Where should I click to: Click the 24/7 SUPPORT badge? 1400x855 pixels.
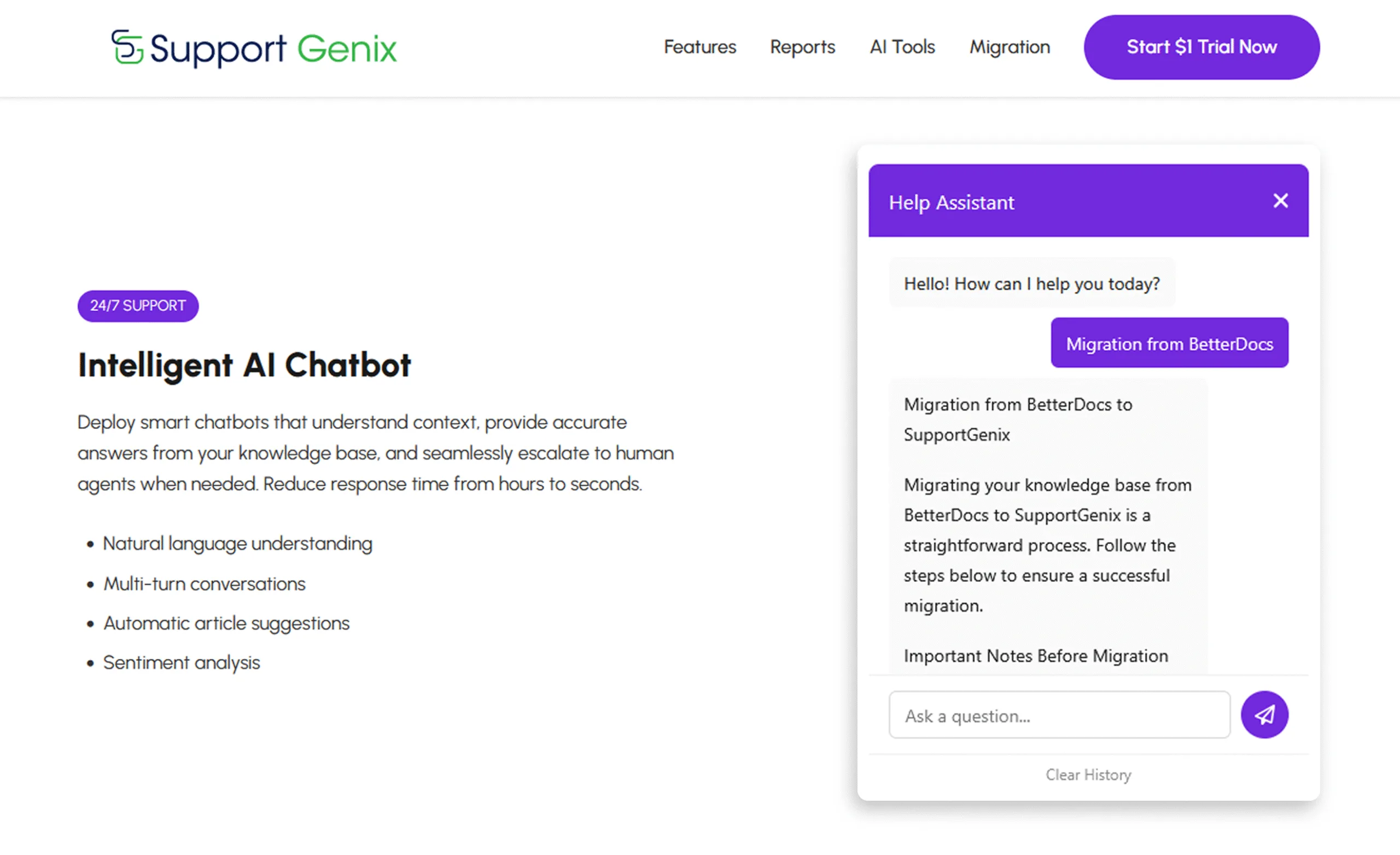pos(138,306)
